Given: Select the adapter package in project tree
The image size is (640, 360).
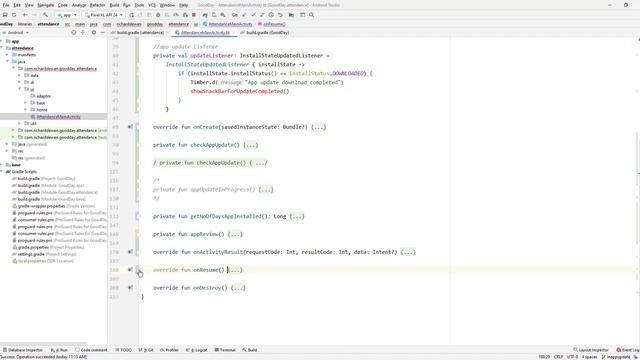Looking at the screenshot, I should coord(44,96).
